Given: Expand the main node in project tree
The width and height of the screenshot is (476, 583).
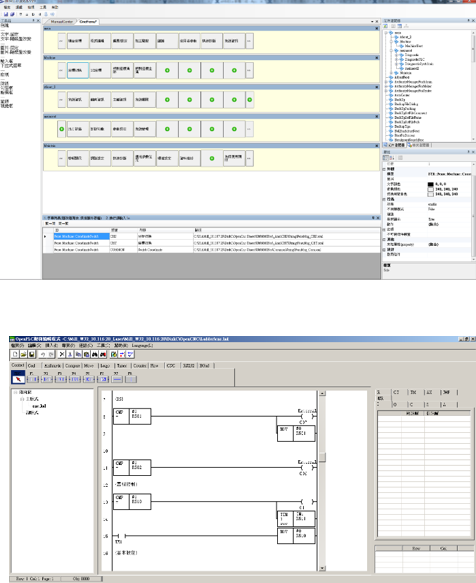Looking at the screenshot, I should (386, 33).
